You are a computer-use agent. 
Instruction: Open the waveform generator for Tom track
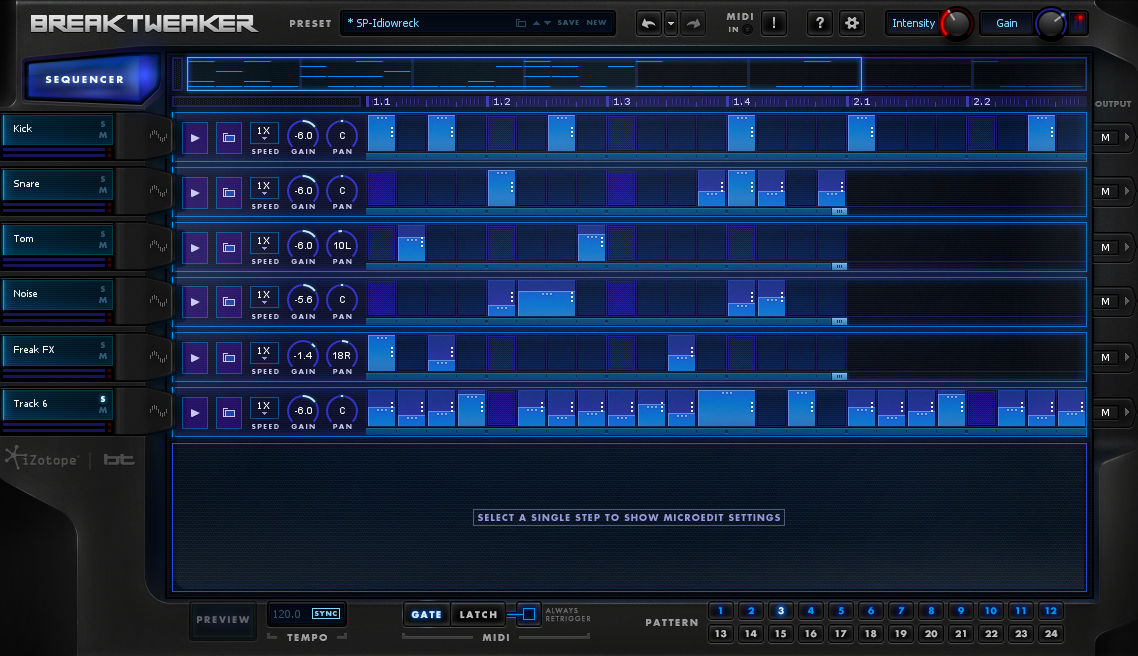point(156,247)
